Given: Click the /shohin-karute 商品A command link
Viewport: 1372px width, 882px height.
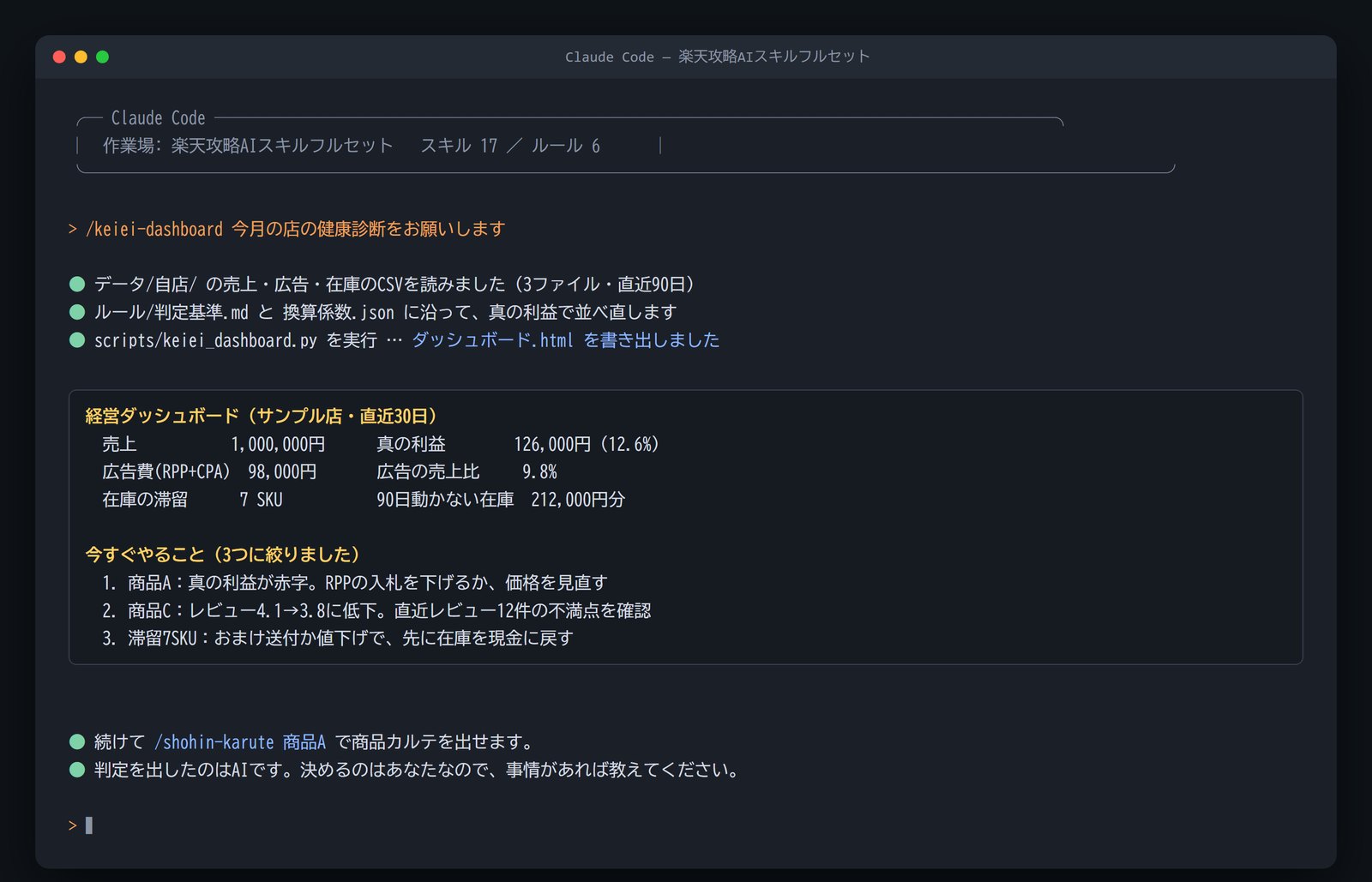Looking at the screenshot, I should 240,741.
